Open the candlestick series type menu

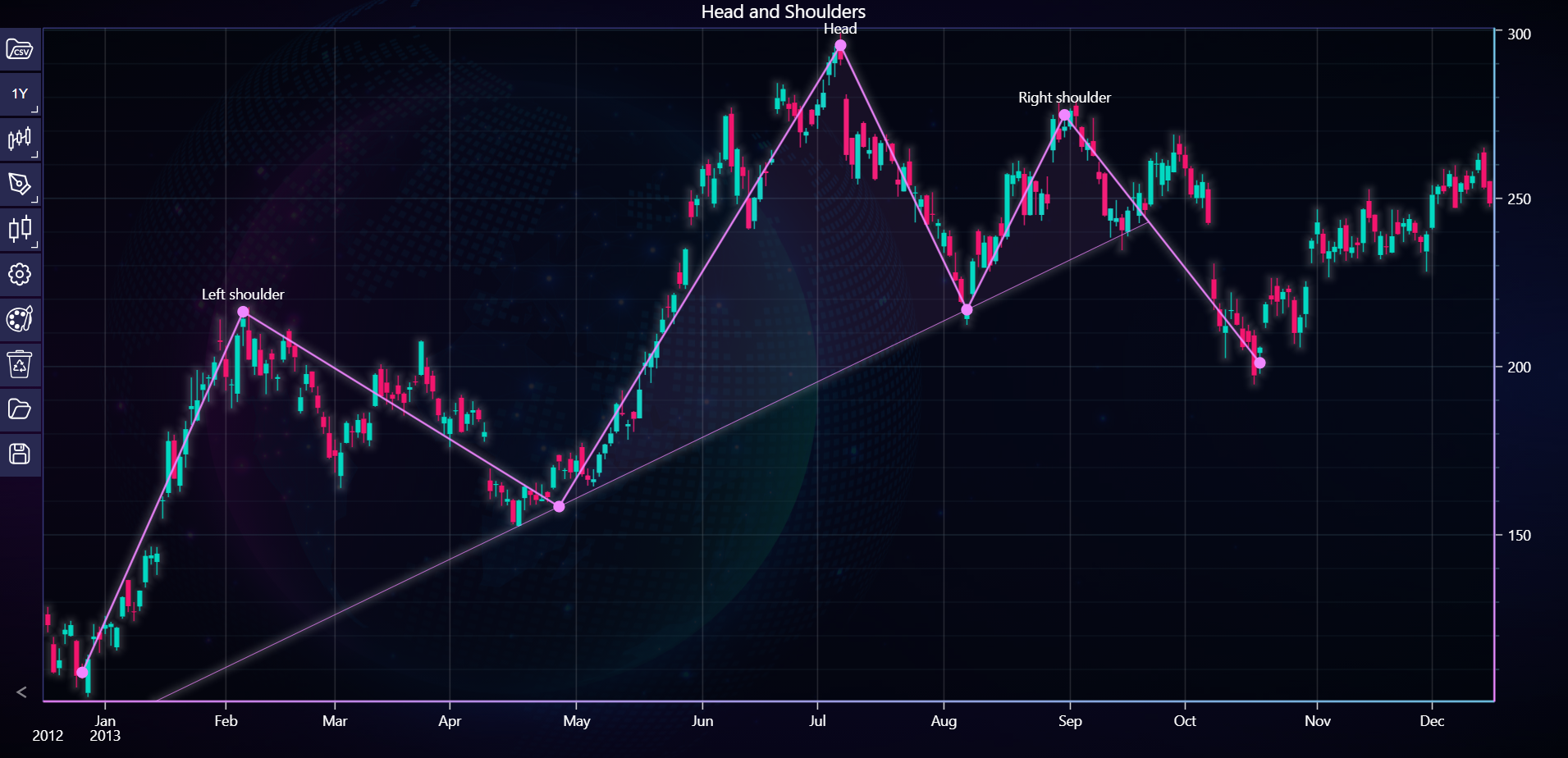[20, 139]
